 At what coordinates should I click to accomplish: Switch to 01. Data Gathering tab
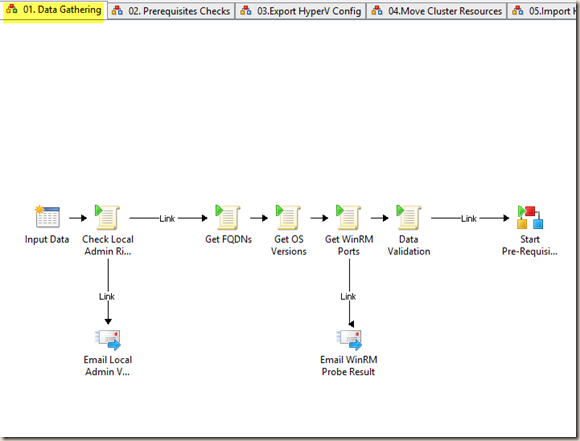pyautogui.click(x=54, y=10)
